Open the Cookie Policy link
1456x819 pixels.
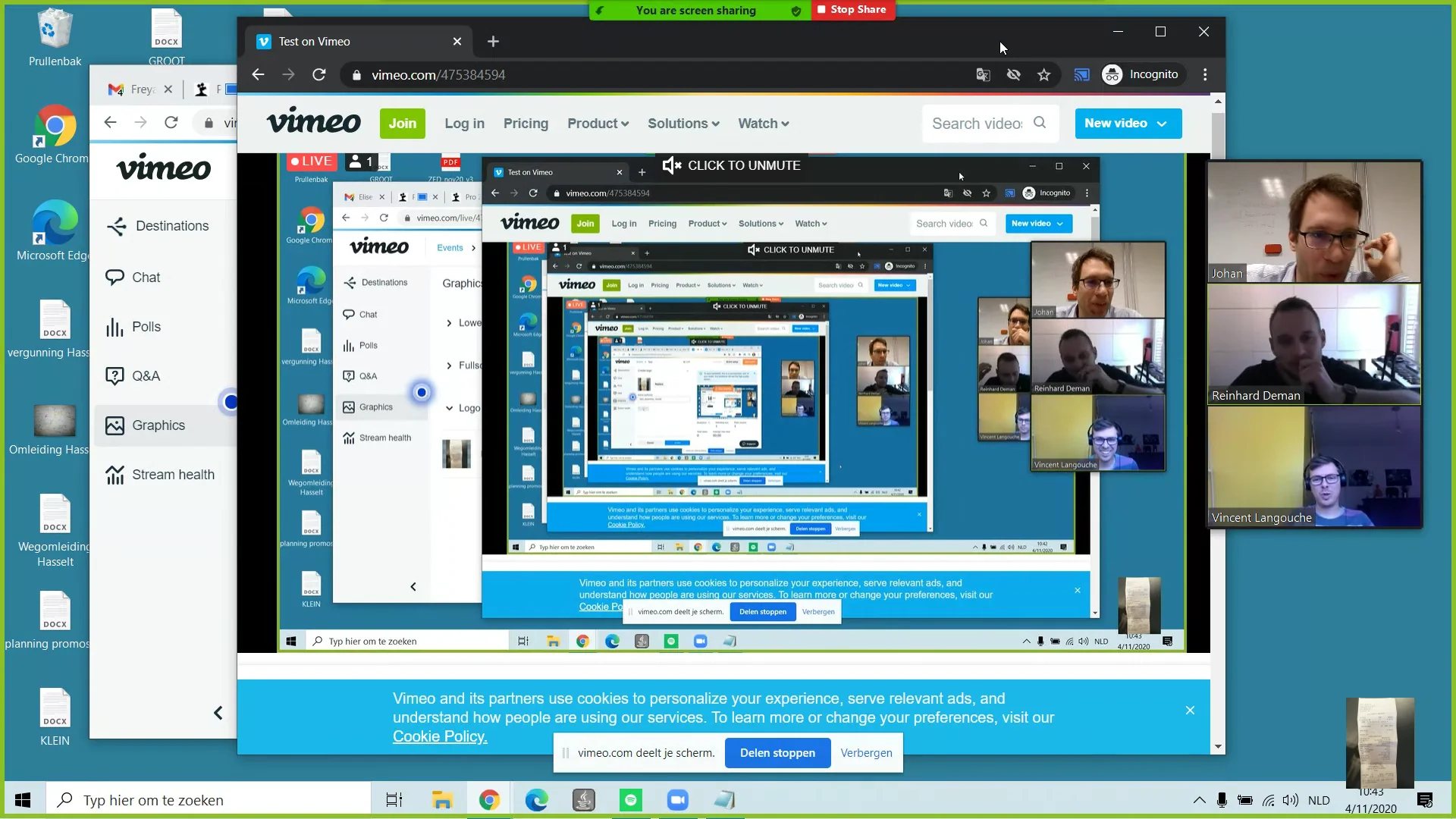click(440, 736)
